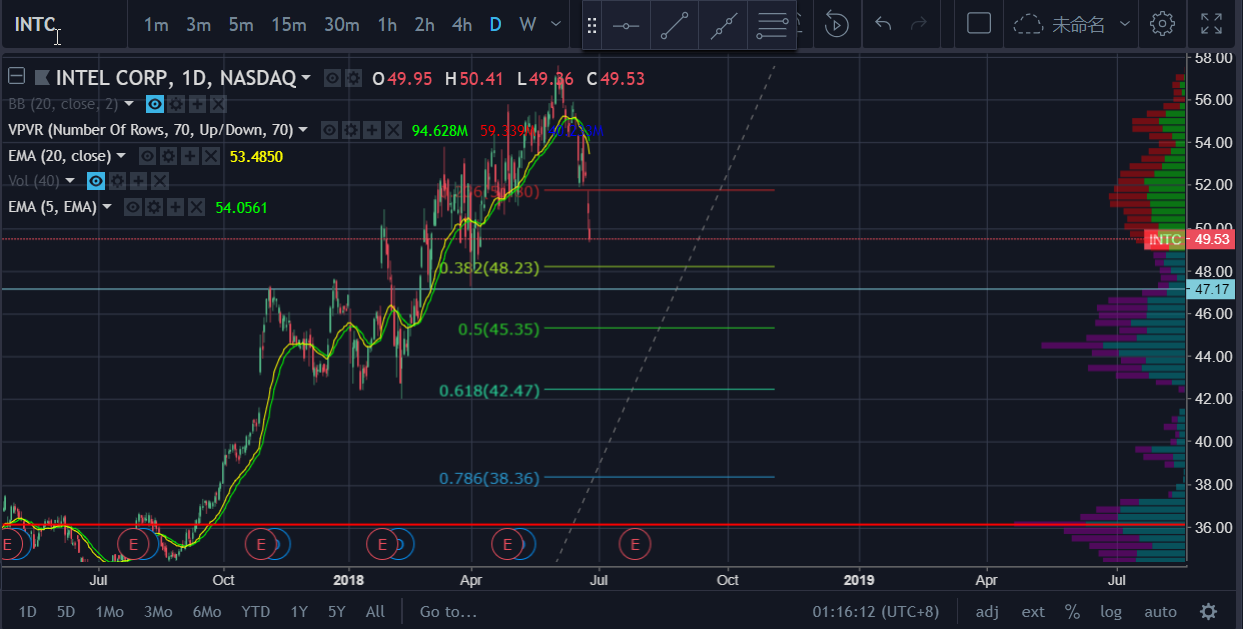Viewport: 1243px width, 629px height.
Task: Switch to 1h timeframe
Action: pos(387,25)
